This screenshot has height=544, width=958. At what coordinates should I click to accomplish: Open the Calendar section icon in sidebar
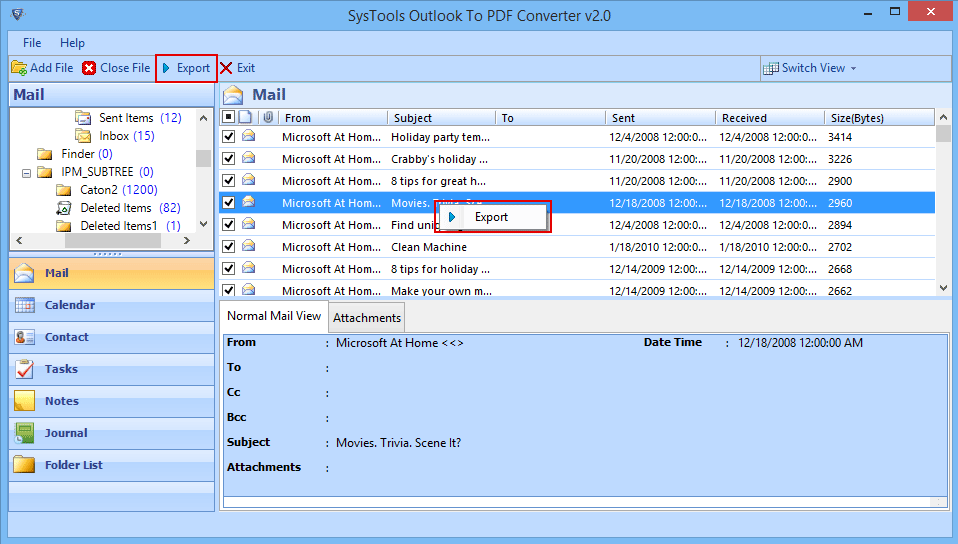[x=24, y=305]
